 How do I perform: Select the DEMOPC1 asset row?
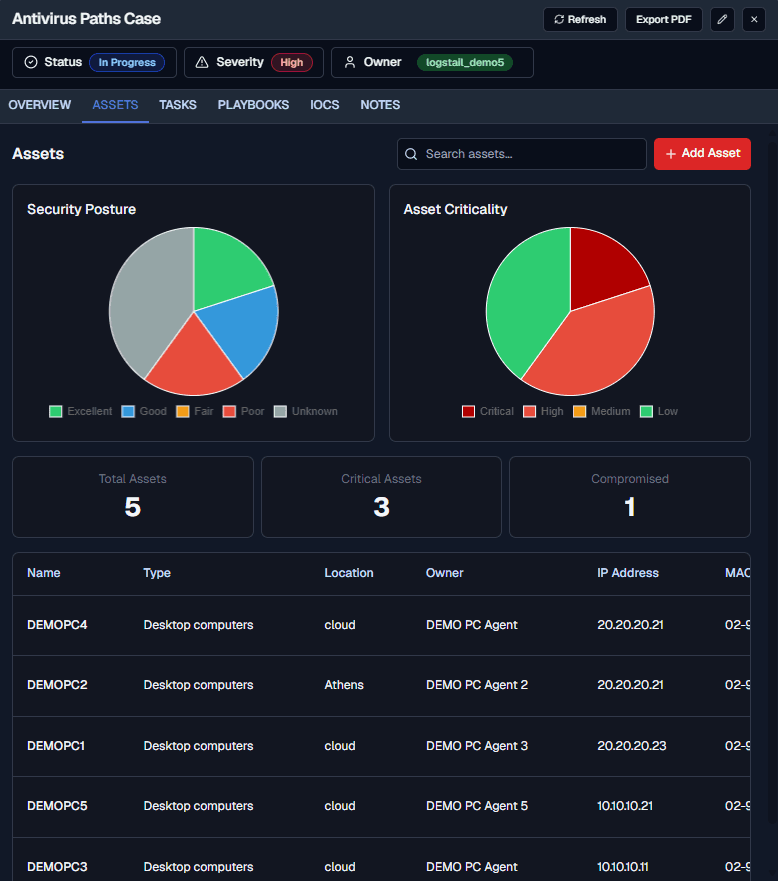click(x=381, y=746)
